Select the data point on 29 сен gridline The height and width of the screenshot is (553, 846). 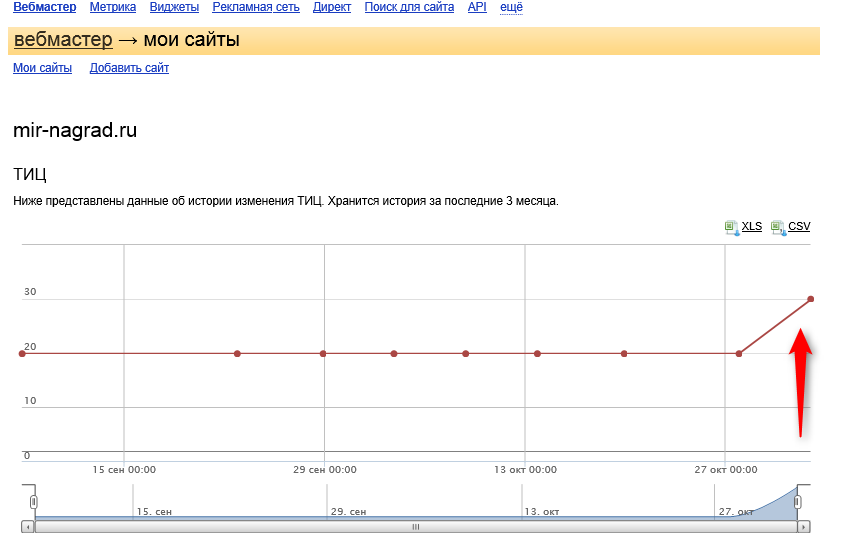point(323,354)
